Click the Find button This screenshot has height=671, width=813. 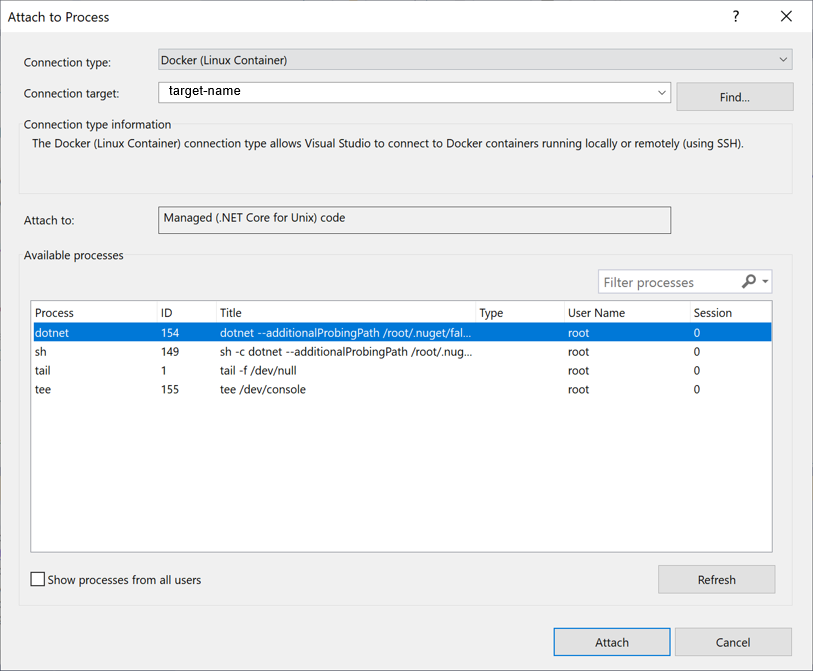(x=734, y=96)
